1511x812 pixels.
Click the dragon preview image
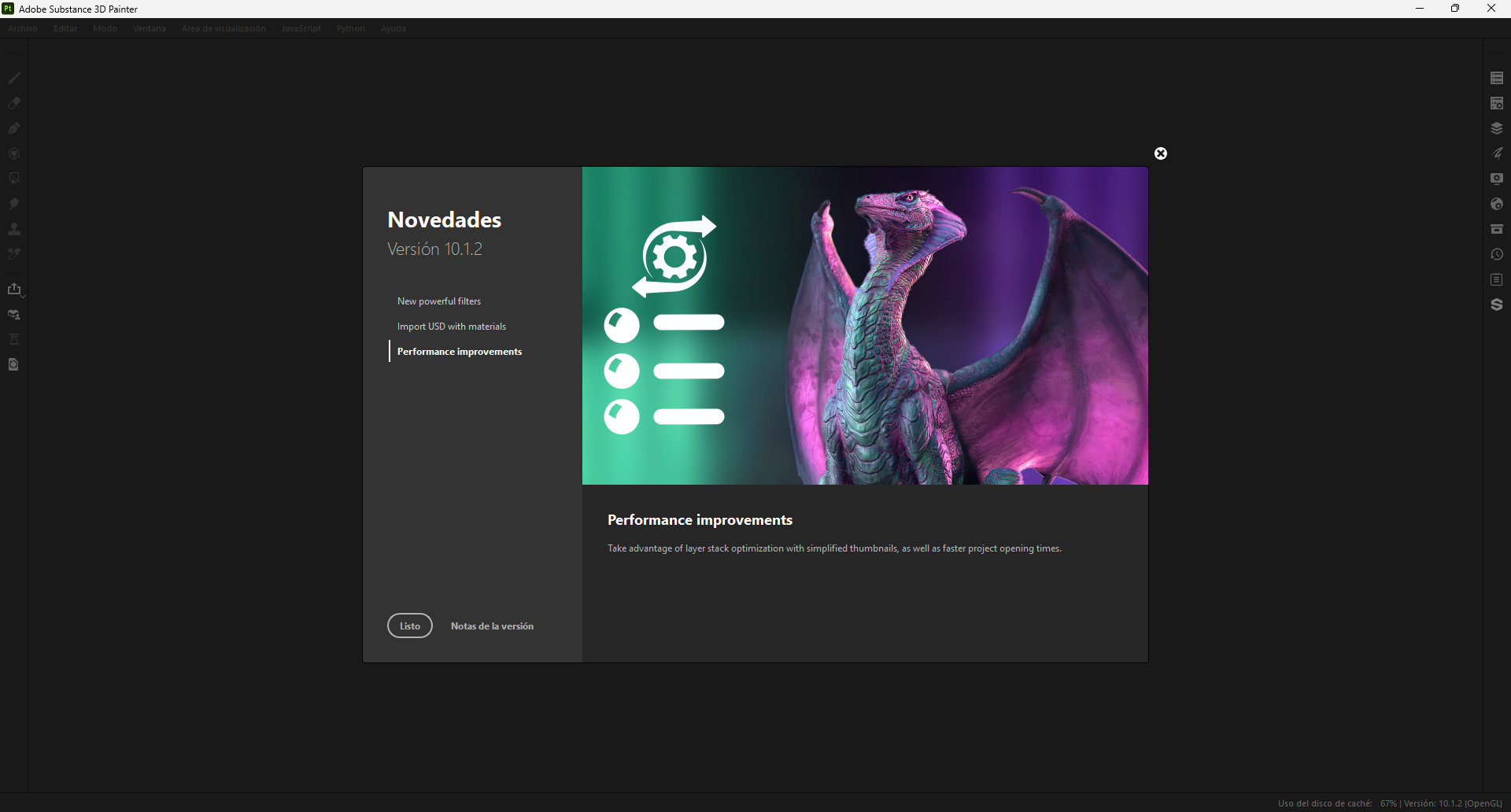click(x=865, y=326)
